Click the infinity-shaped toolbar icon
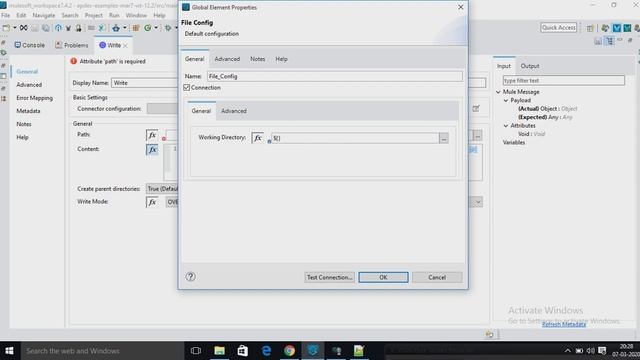This screenshot has height=360, width=640. point(24,28)
